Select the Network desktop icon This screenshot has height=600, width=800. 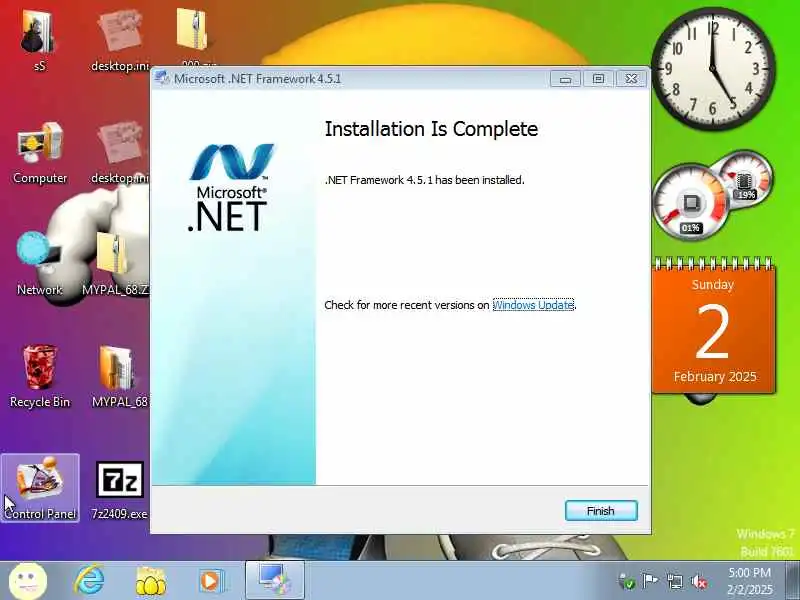point(40,264)
